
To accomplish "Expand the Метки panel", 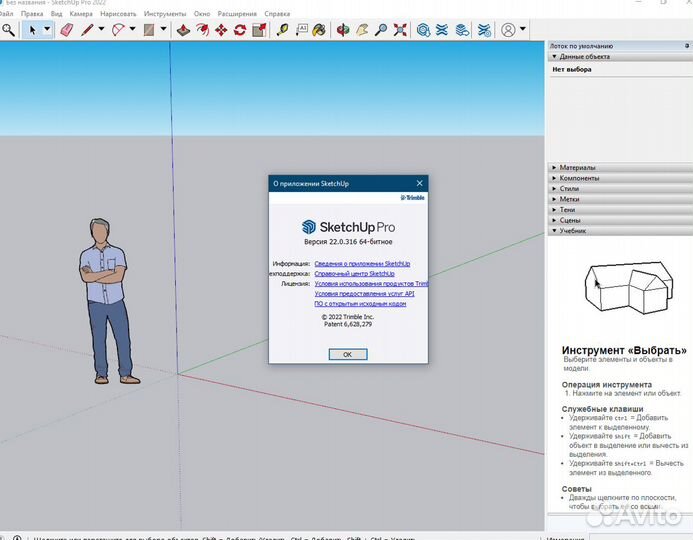I will pyautogui.click(x=620, y=199).
